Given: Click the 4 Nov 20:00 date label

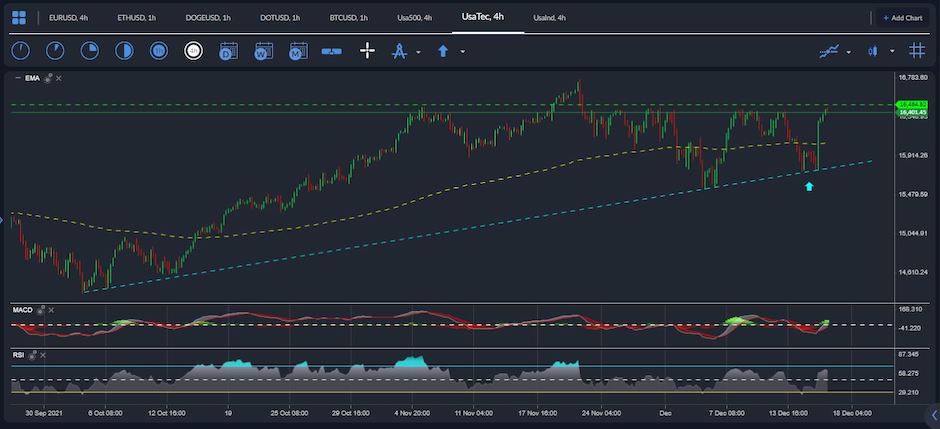Looking at the screenshot, I should [x=412, y=413].
